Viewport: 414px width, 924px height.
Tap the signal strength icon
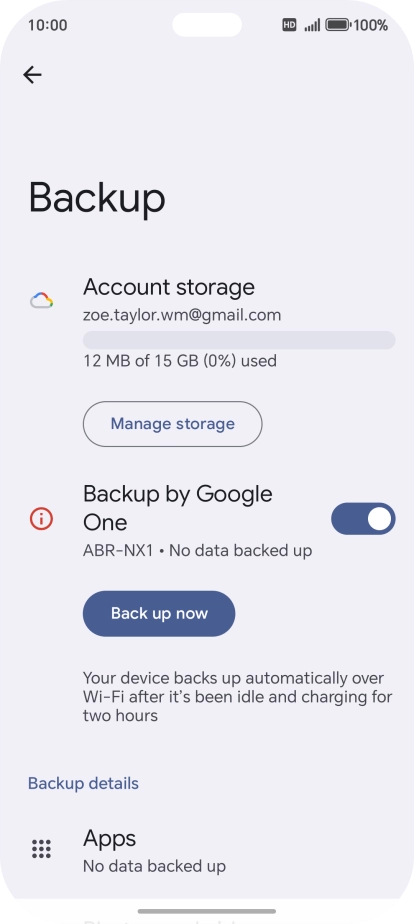pos(312,25)
